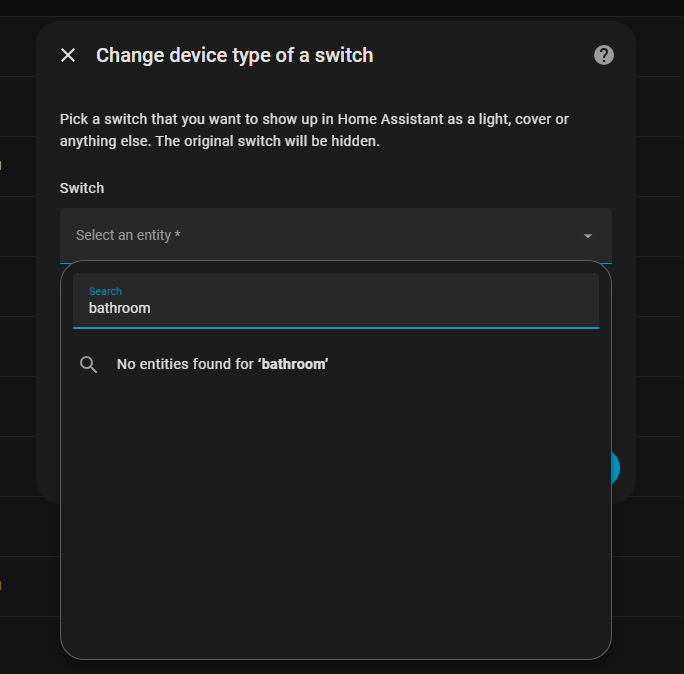Click the magnifier icon beside no-results message
The height and width of the screenshot is (674, 684).
coord(89,365)
